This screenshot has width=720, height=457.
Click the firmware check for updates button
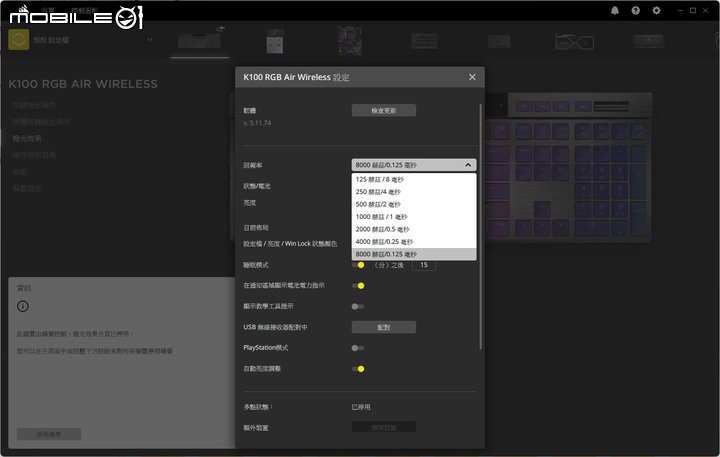point(384,110)
